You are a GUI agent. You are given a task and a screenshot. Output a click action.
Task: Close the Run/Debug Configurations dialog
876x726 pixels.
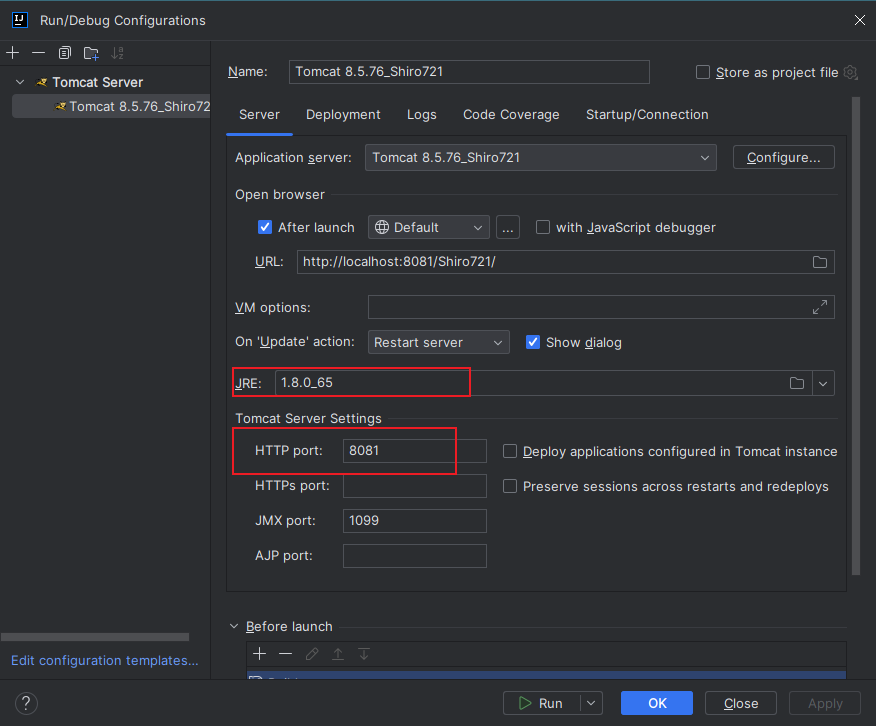pos(860,20)
